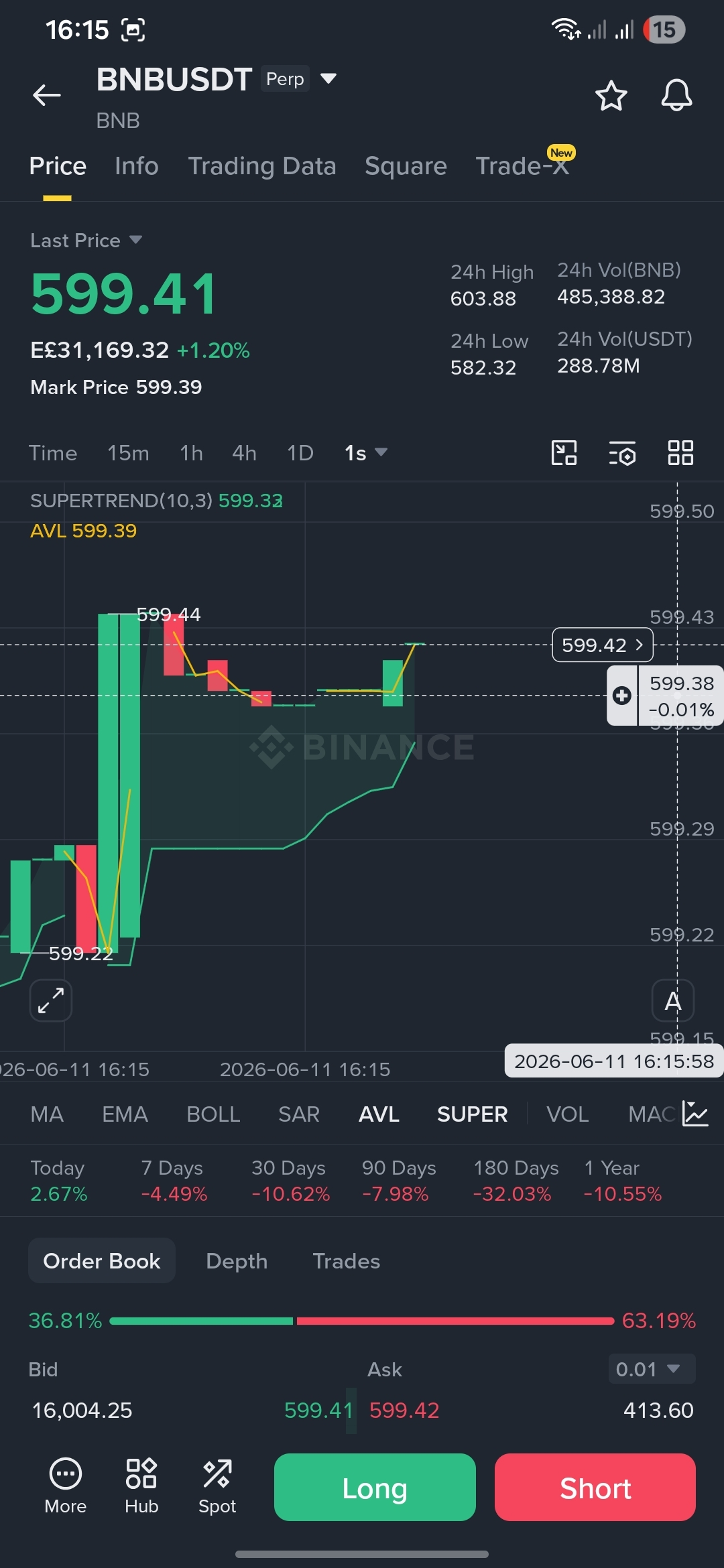724x1568 pixels.
Task: Open chart indicator settings icon
Action: click(622, 453)
